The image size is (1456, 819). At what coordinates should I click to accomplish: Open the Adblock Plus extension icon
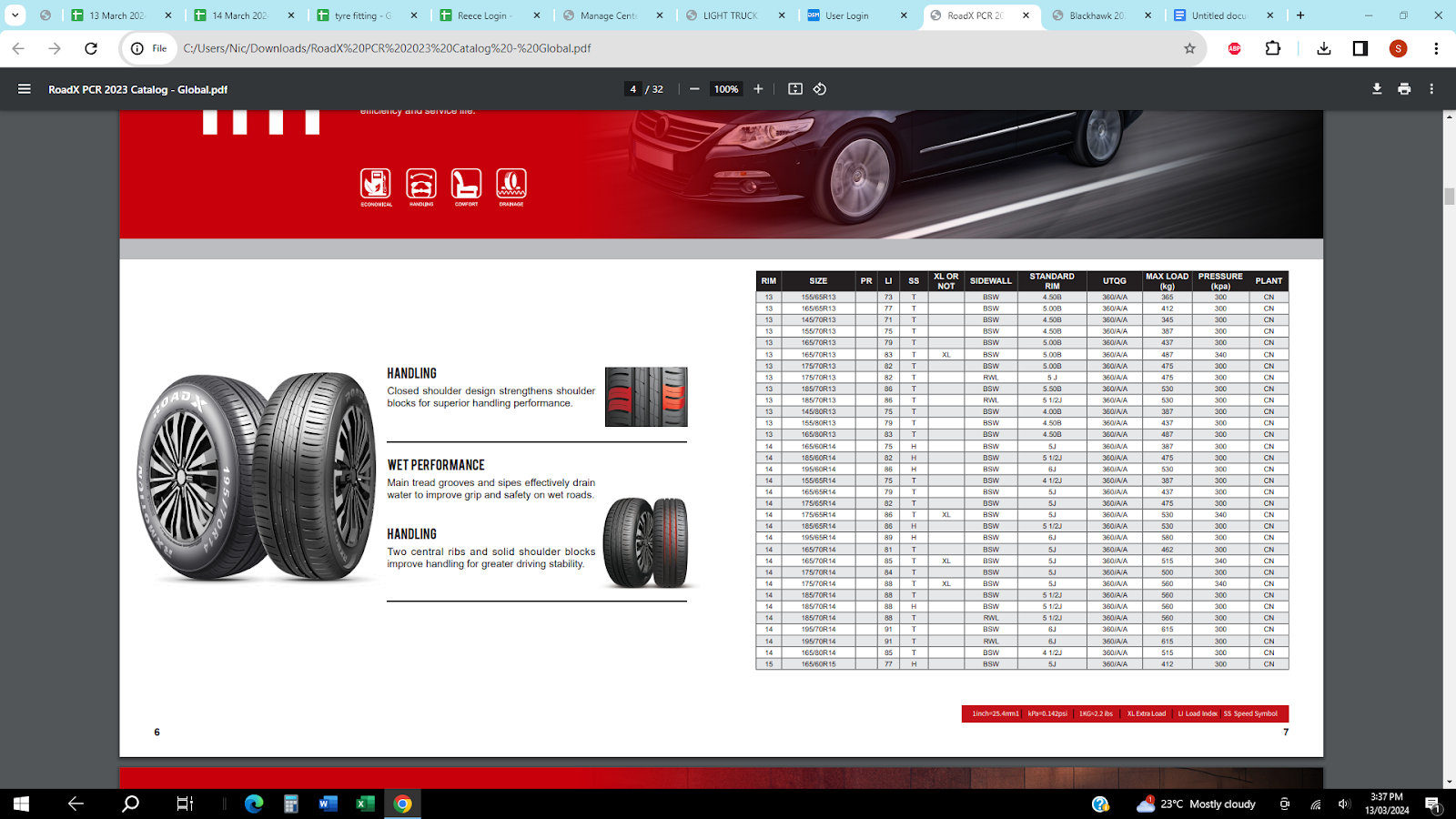coord(1235,48)
